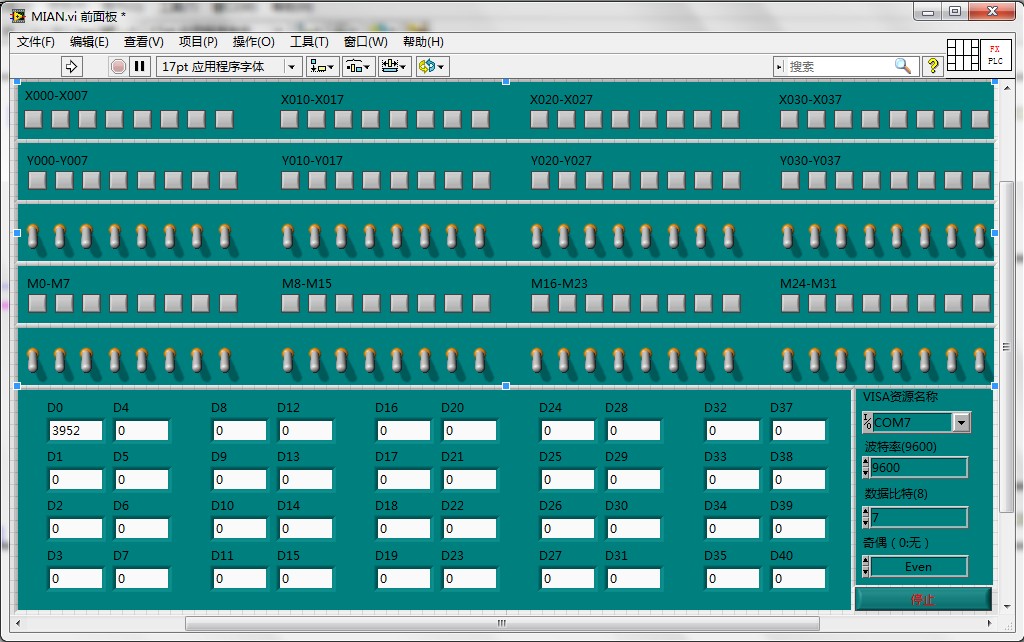The width and height of the screenshot is (1024, 642).
Task: Open the Resize Objects tool
Action: [x=394, y=66]
